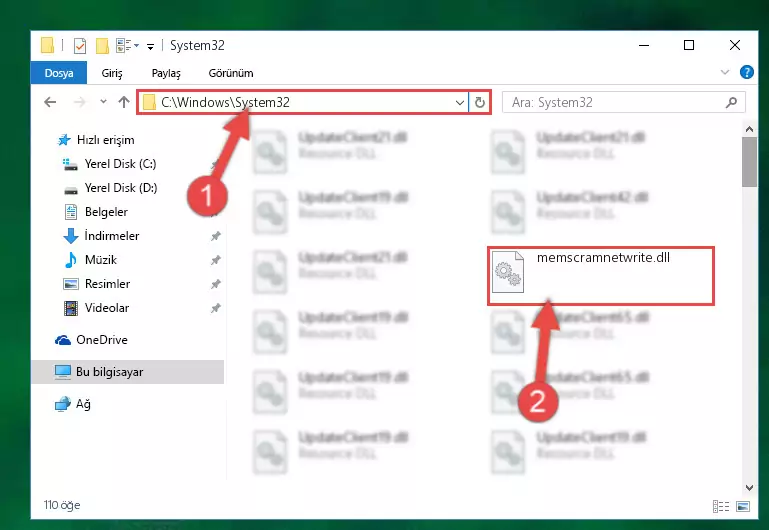
Task: Click the vertical scrollbar thumb
Action: point(749,162)
